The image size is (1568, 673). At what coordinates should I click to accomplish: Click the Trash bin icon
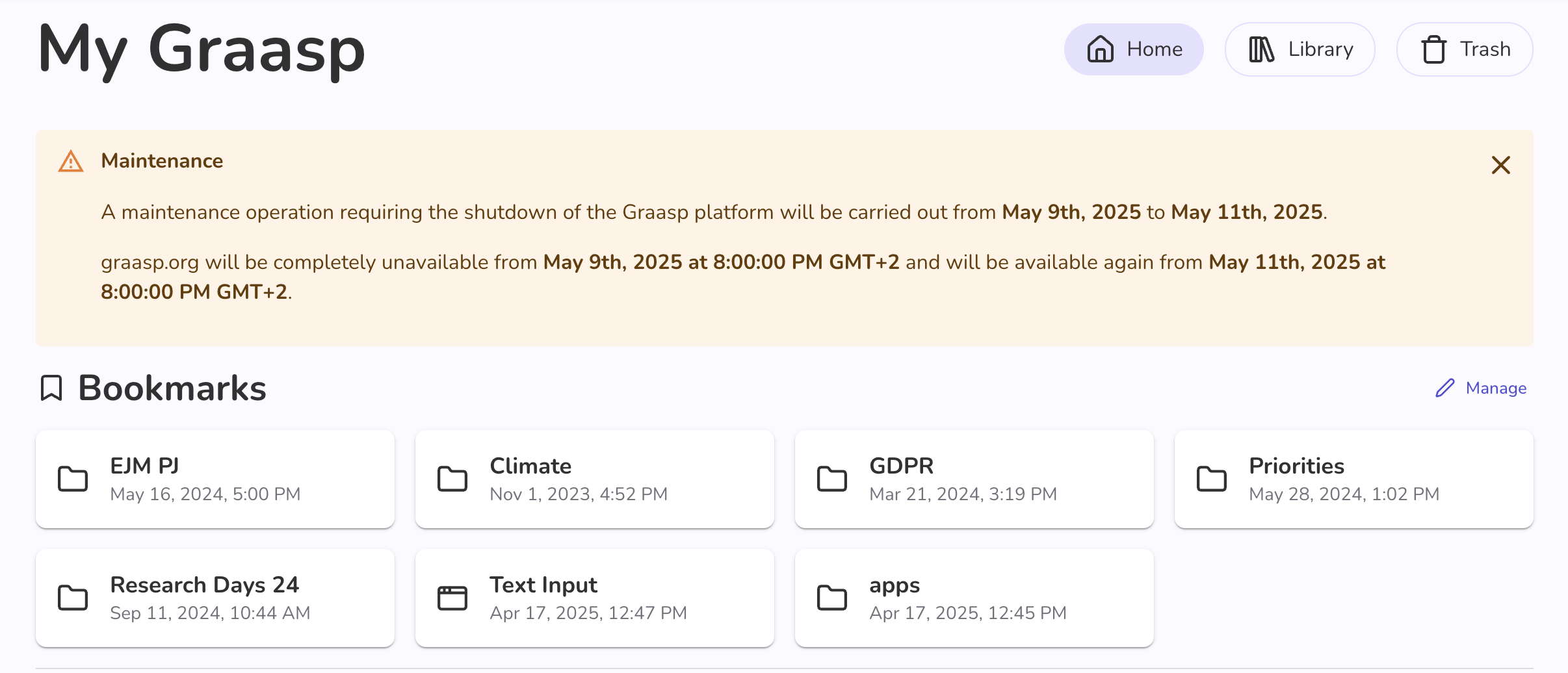(1433, 49)
